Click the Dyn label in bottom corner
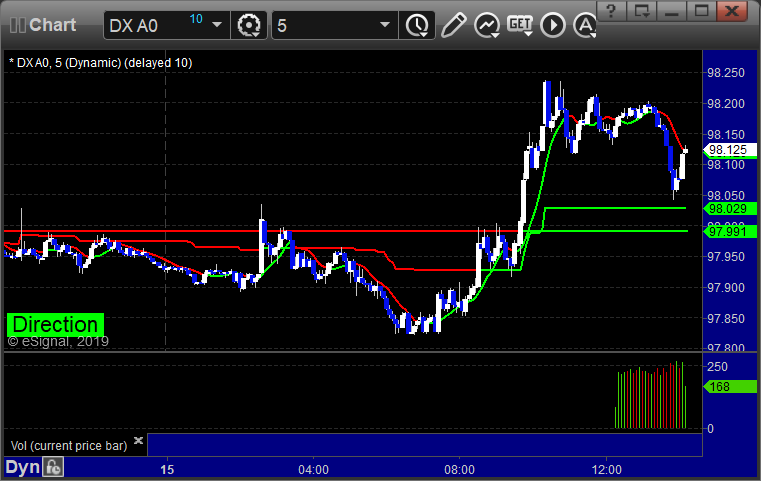Viewport: 761px width, 481px height. (x=24, y=467)
